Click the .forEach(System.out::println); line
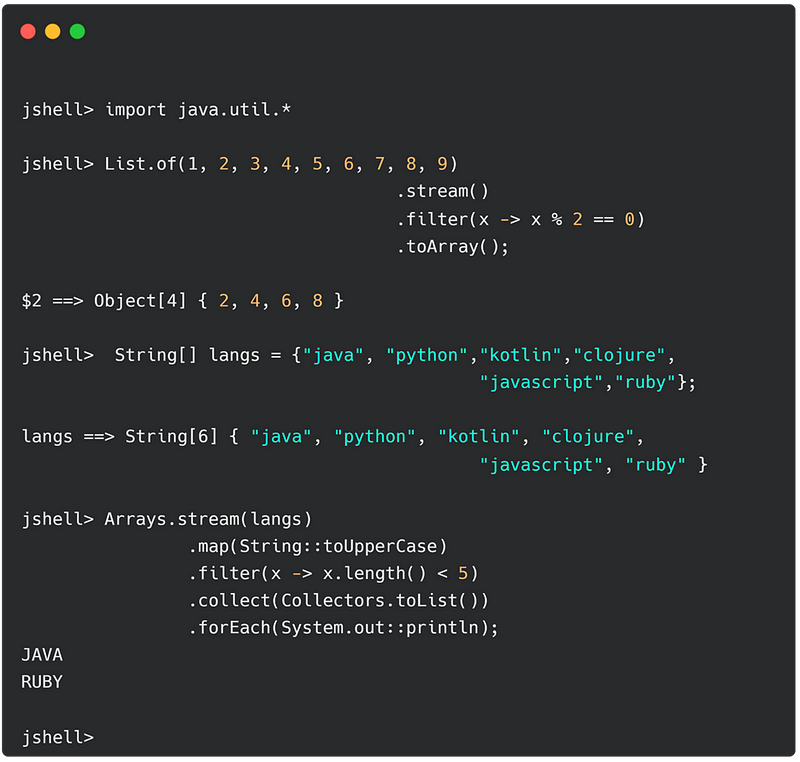The width and height of the screenshot is (800, 762). click(x=343, y=627)
